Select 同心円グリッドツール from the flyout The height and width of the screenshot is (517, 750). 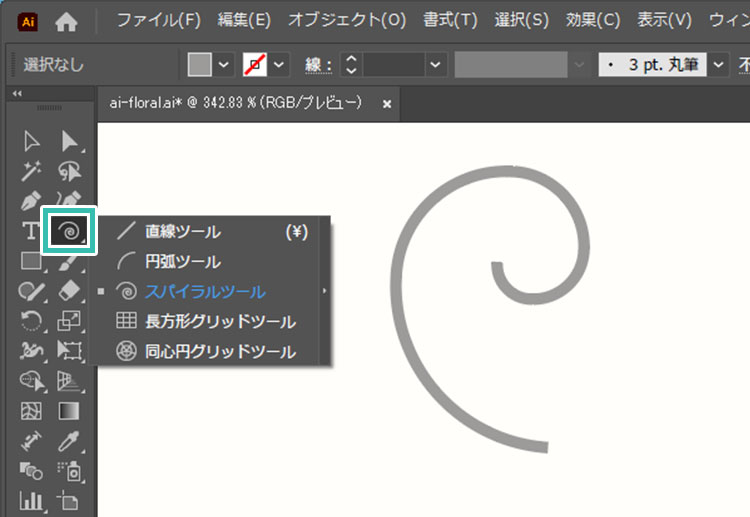click(220, 352)
